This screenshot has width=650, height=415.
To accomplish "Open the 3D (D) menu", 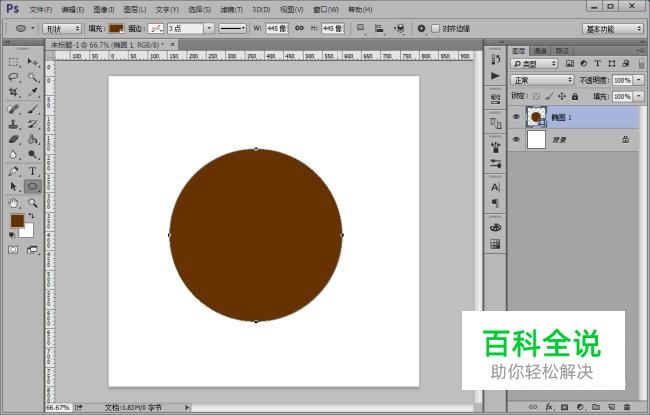I will (261, 9).
